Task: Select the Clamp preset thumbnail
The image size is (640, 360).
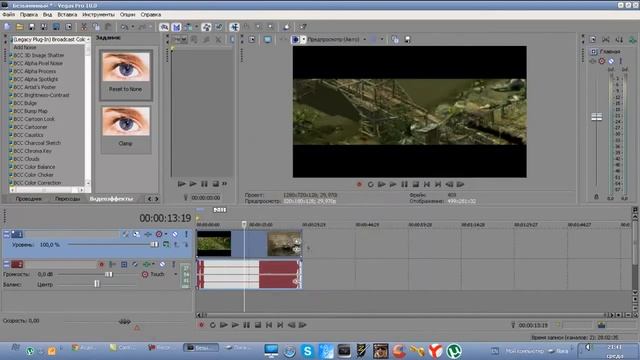Action: [x=126, y=129]
